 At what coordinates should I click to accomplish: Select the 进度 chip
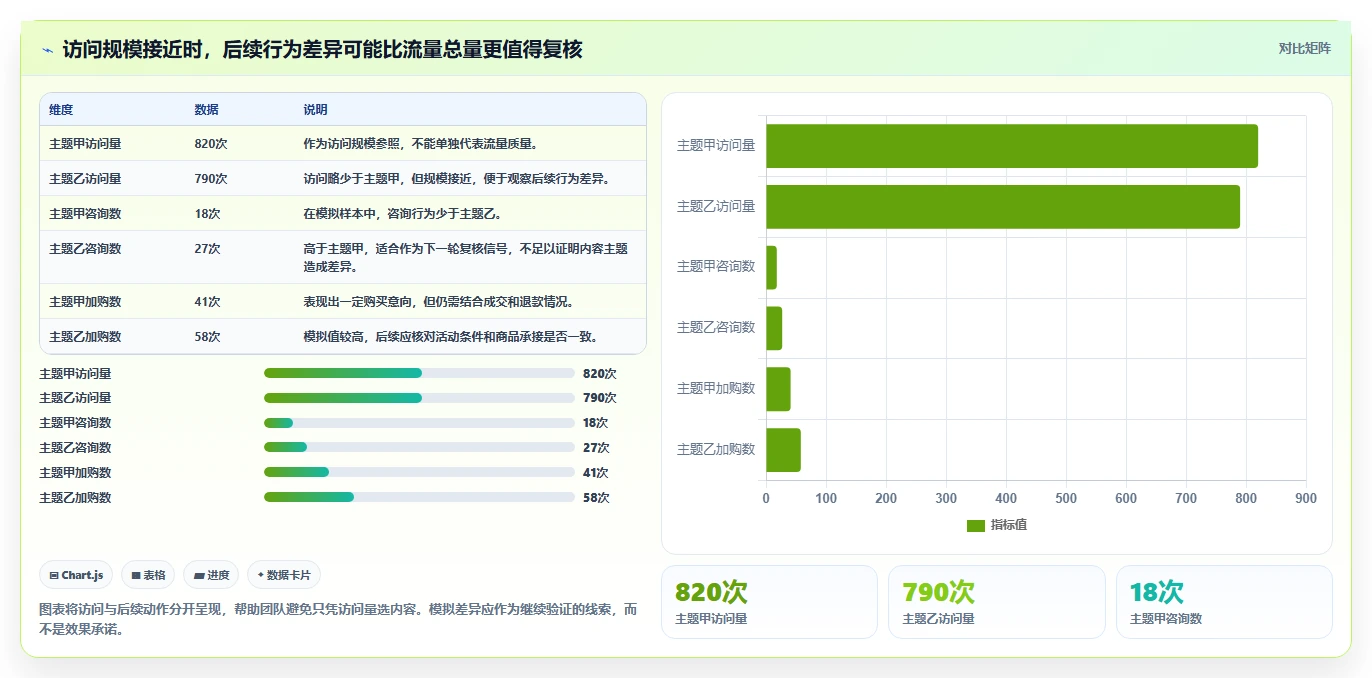pyautogui.click(x=211, y=575)
